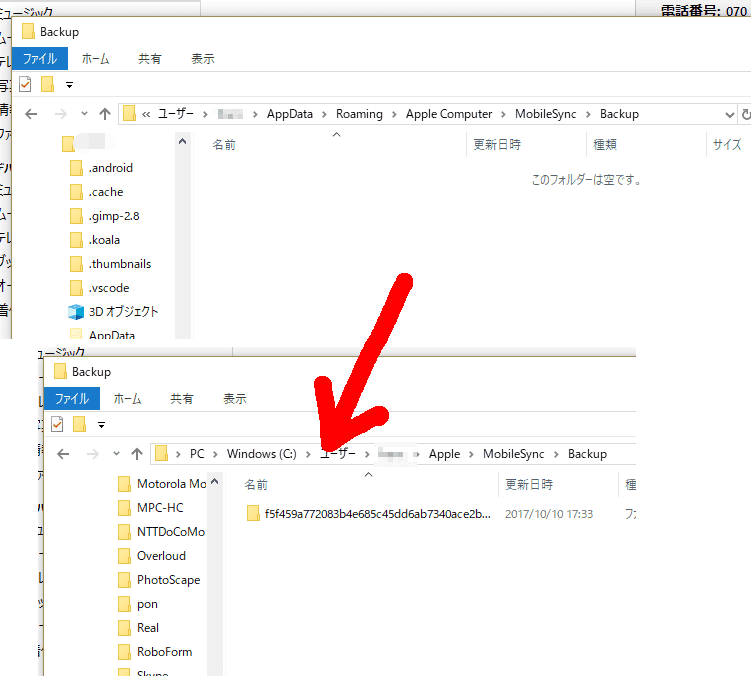
Task: Open quick access toolbar dropdown in lower window
Action: [x=102, y=425]
